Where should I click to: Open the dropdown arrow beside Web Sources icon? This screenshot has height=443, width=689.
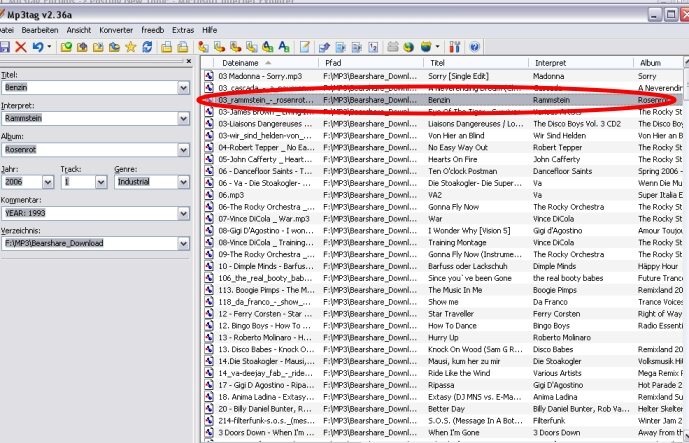(x=437, y=47)
